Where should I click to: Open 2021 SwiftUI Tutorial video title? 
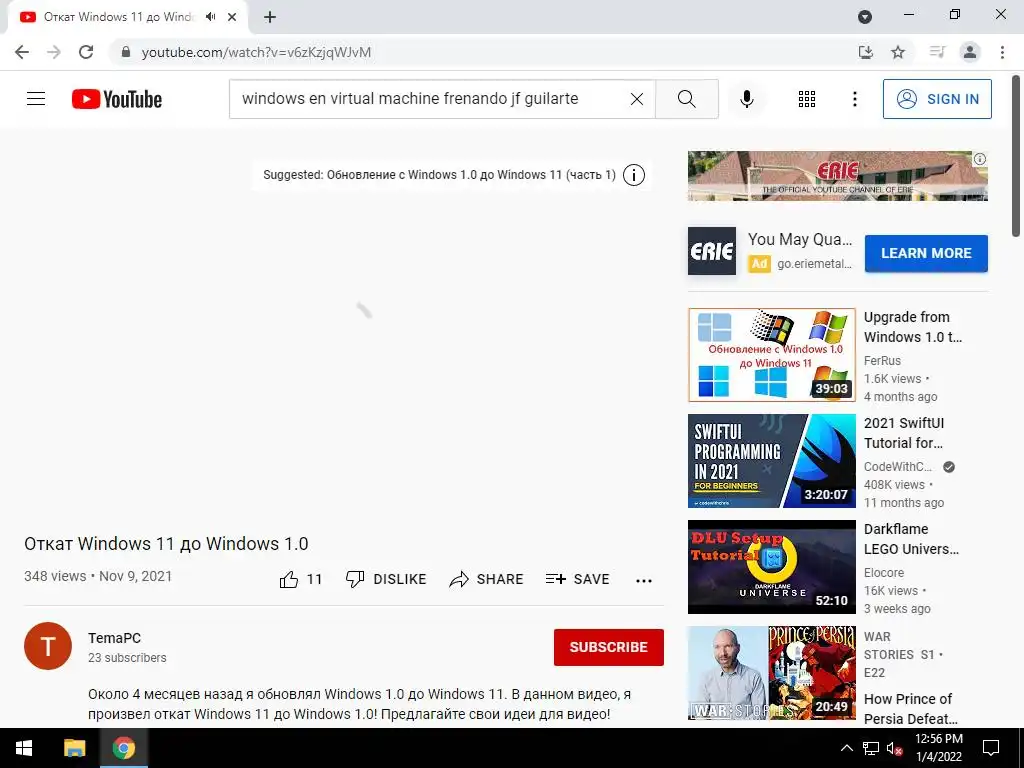(904, 433)
